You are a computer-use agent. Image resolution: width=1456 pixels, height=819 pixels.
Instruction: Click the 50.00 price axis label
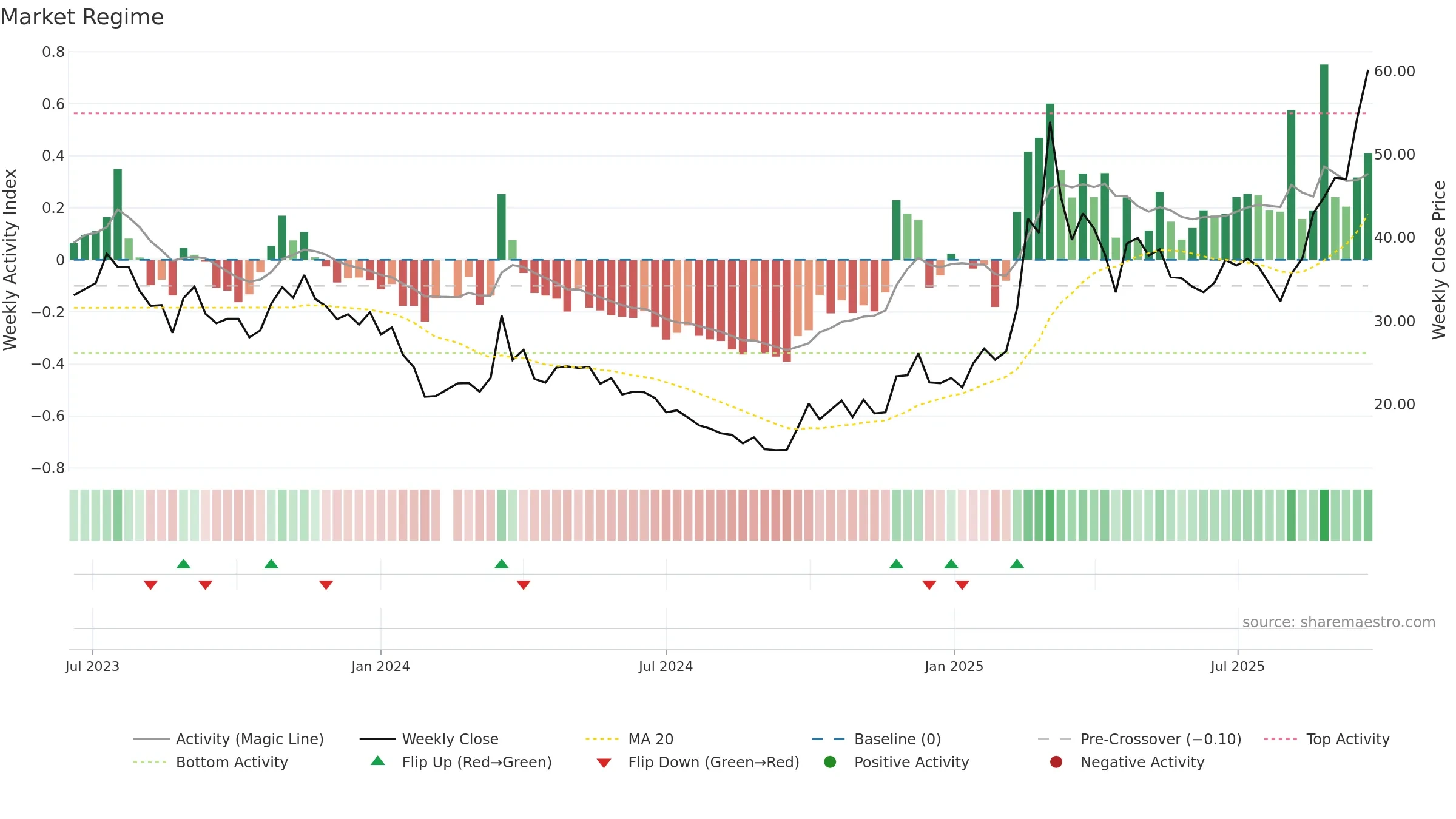coord(1395,155)
